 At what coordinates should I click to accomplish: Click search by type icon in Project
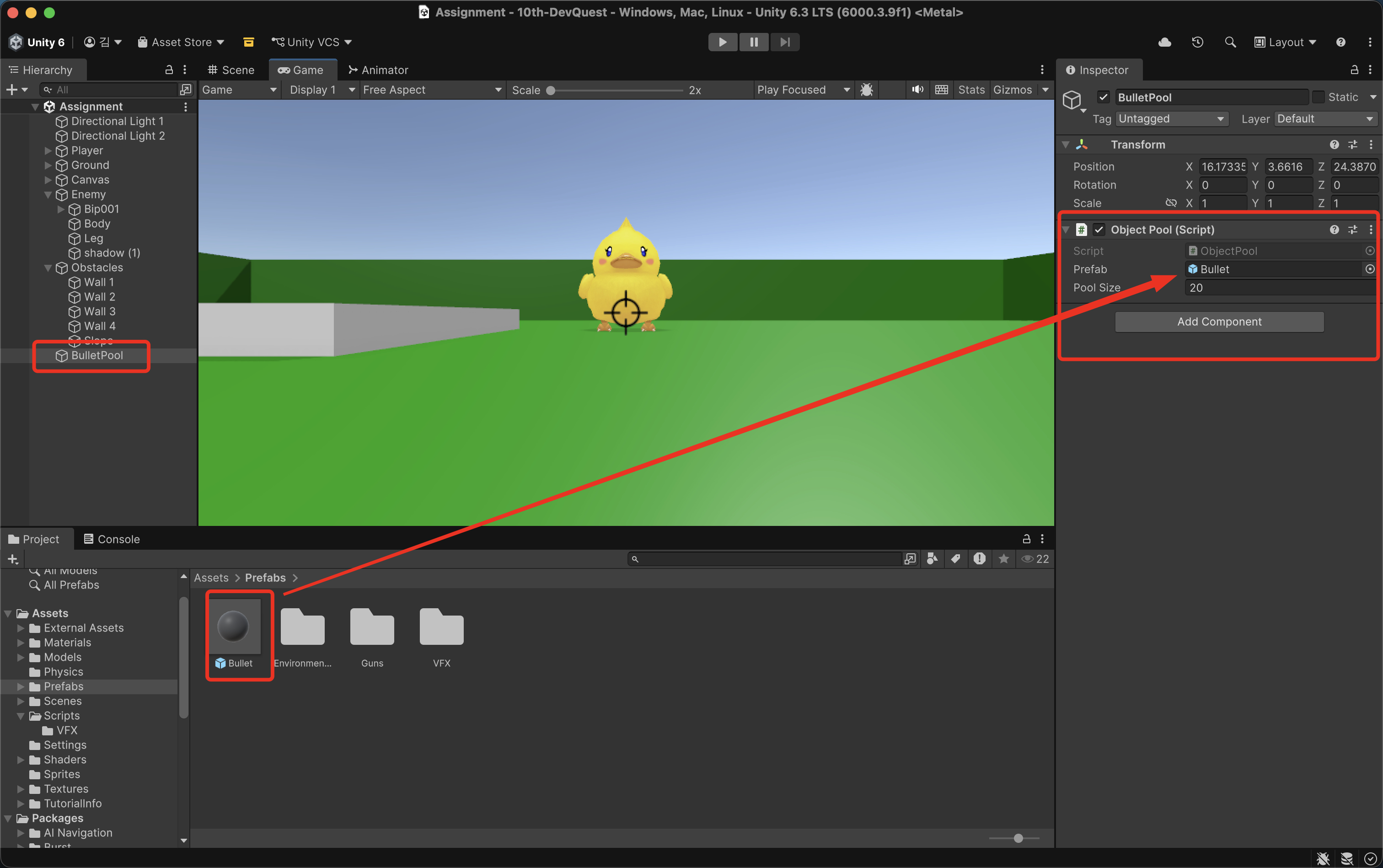coord(933,558)
